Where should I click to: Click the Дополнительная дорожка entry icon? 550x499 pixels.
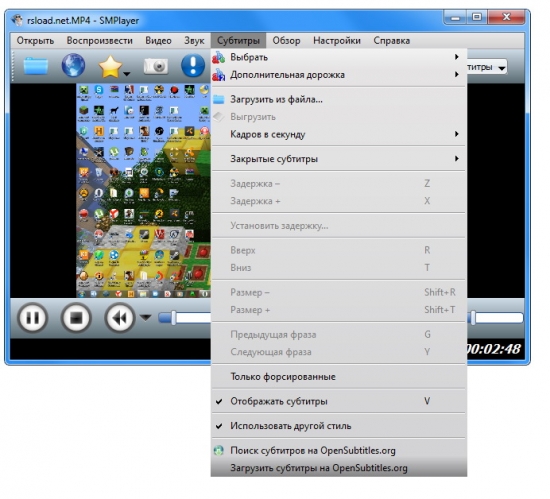point(219,75)
